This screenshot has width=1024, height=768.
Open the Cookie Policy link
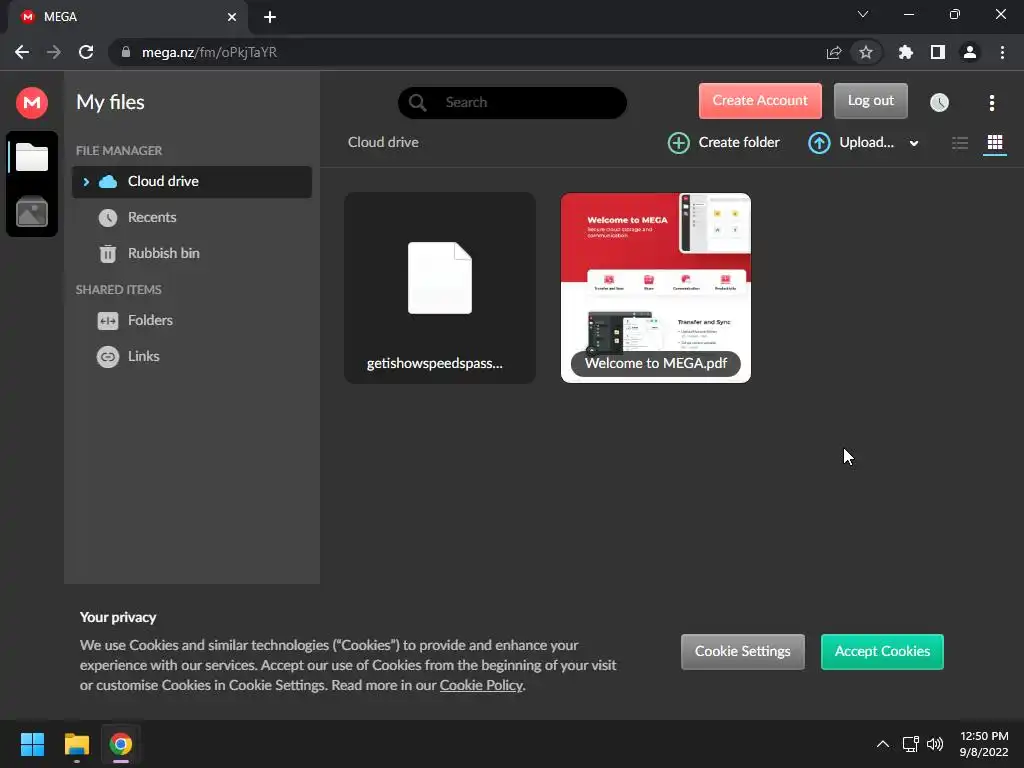pyautogui.click(x=481, y=685)
